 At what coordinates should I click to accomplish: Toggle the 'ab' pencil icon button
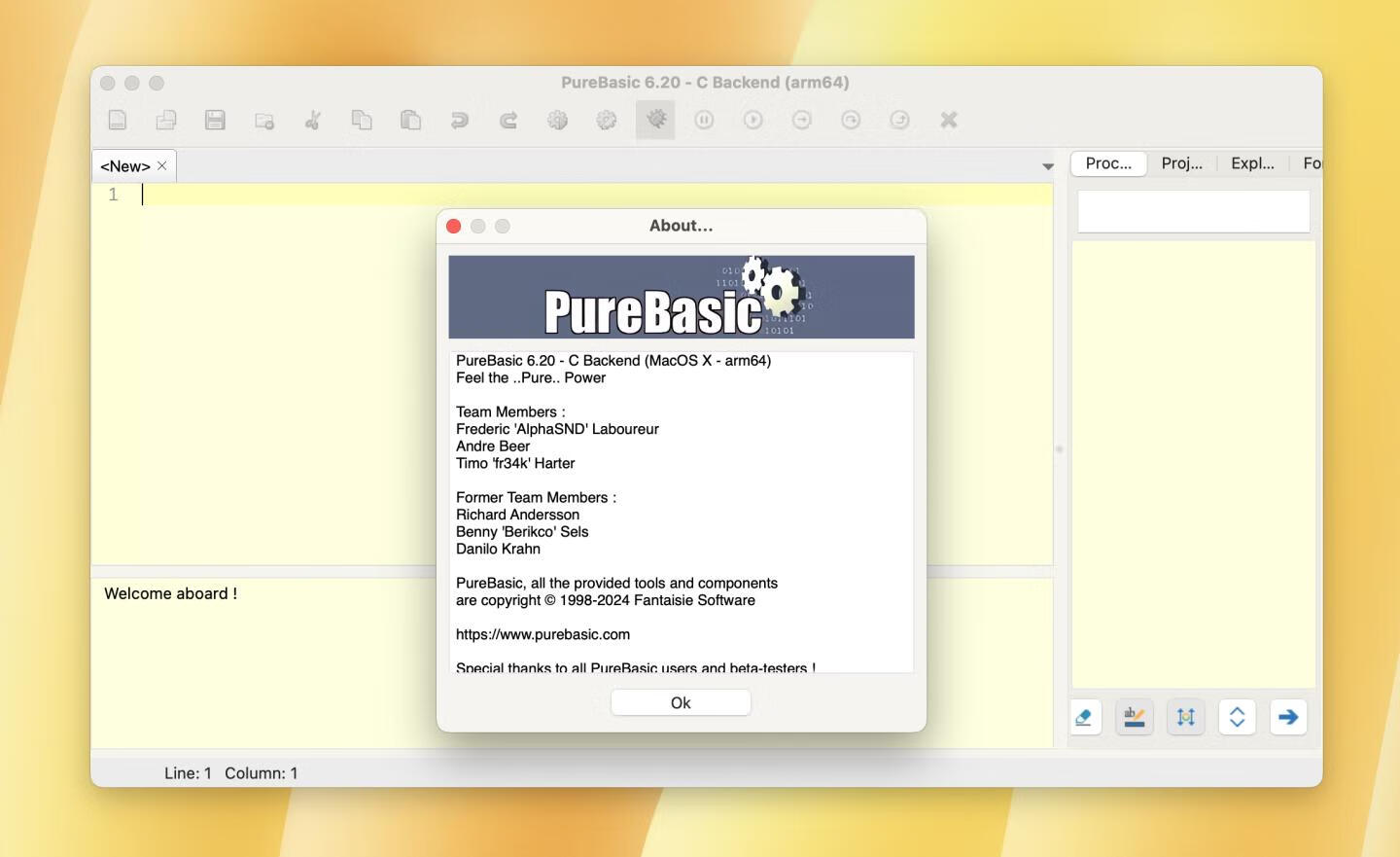[x=1135, y=718]
